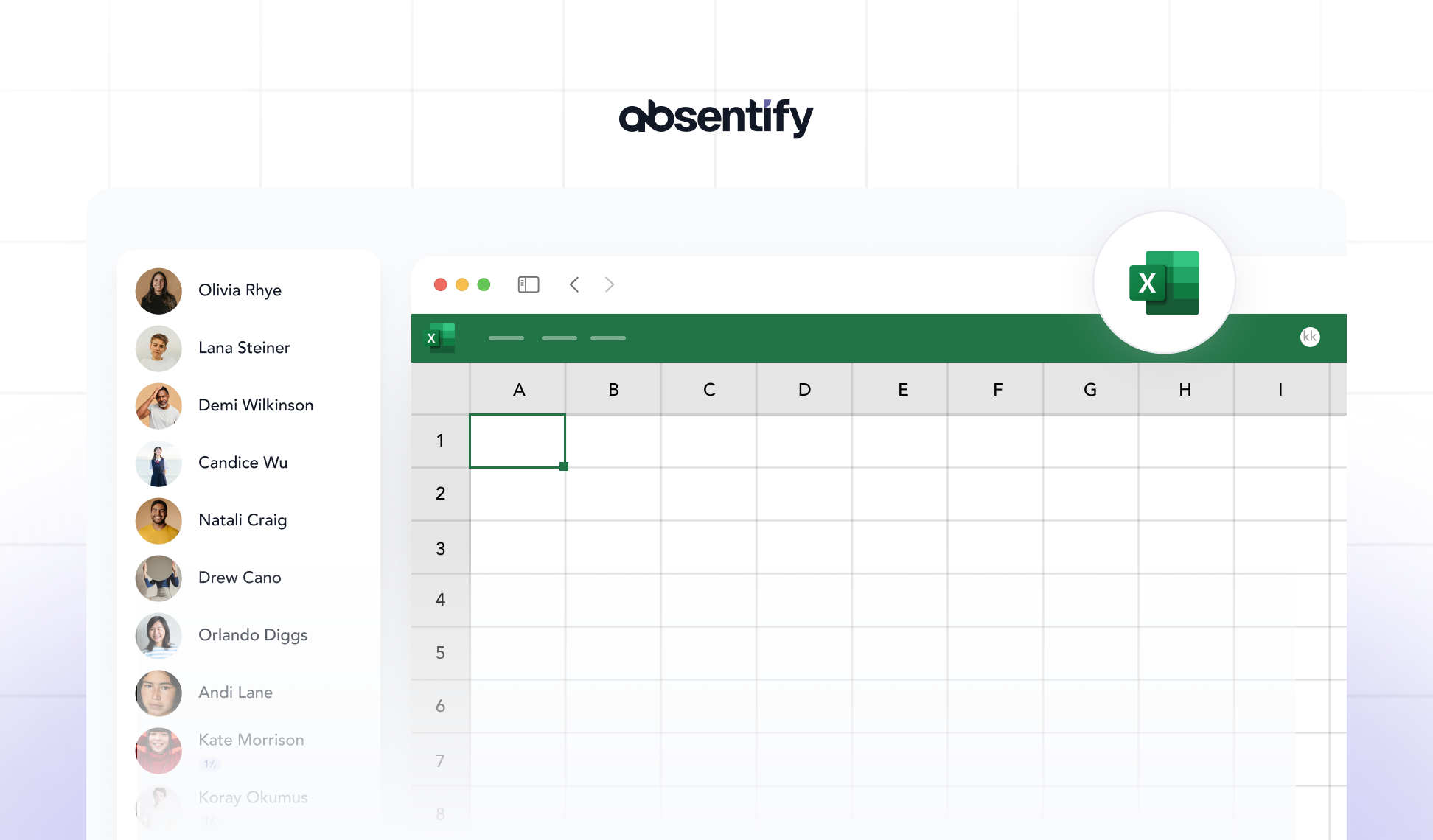
Task: Open the large circular Excel icon
Action: 1164,282
